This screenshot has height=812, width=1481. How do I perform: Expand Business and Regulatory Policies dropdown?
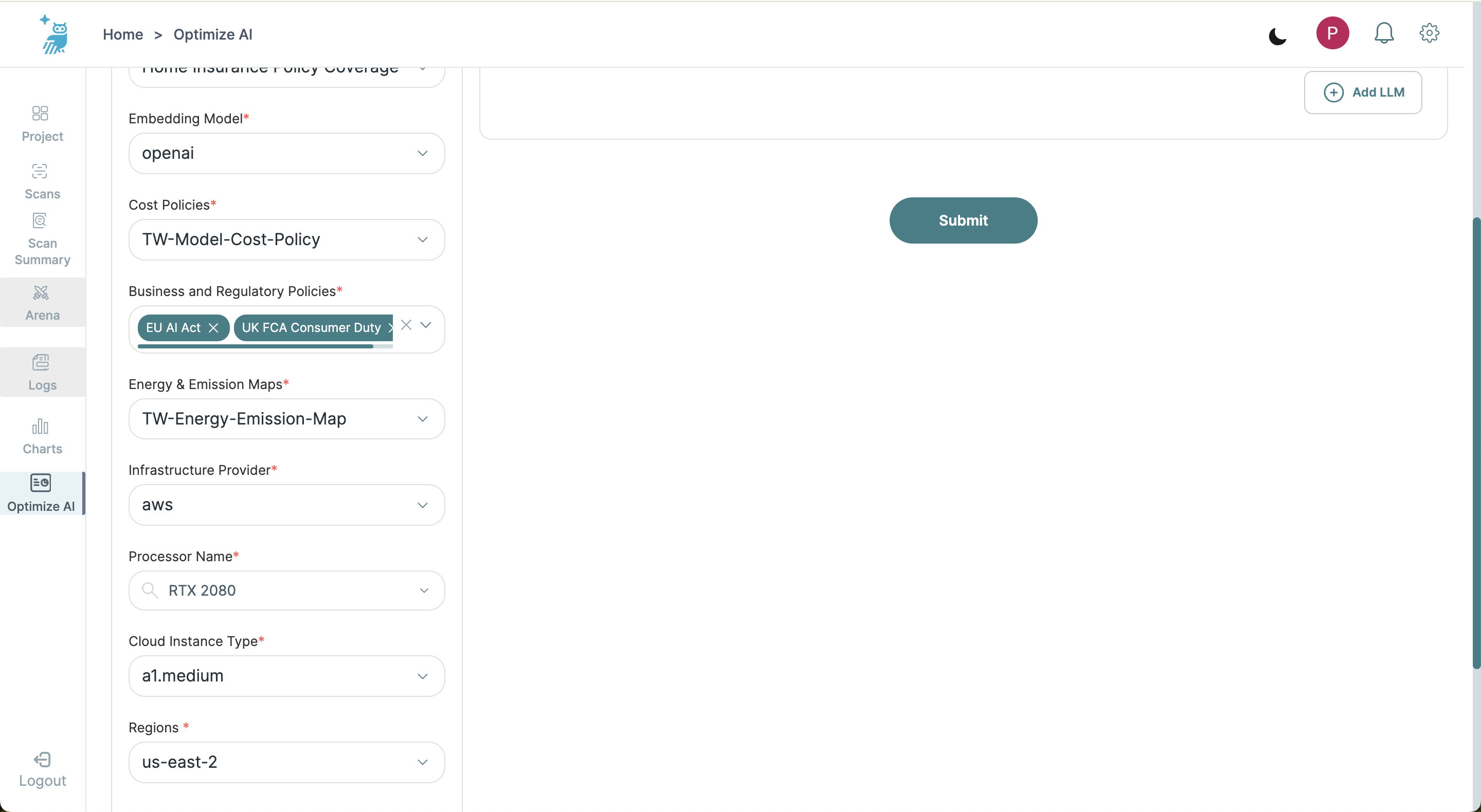425,325
